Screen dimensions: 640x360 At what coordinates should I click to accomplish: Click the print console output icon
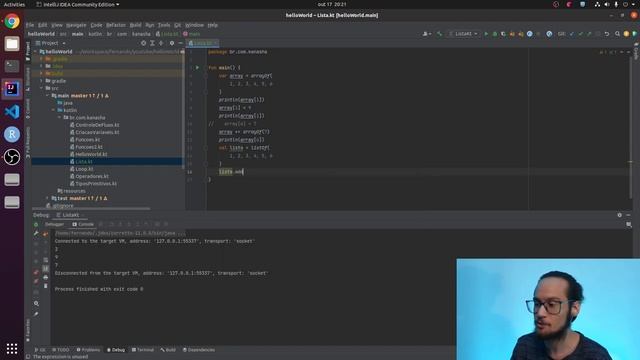(45, 278)
